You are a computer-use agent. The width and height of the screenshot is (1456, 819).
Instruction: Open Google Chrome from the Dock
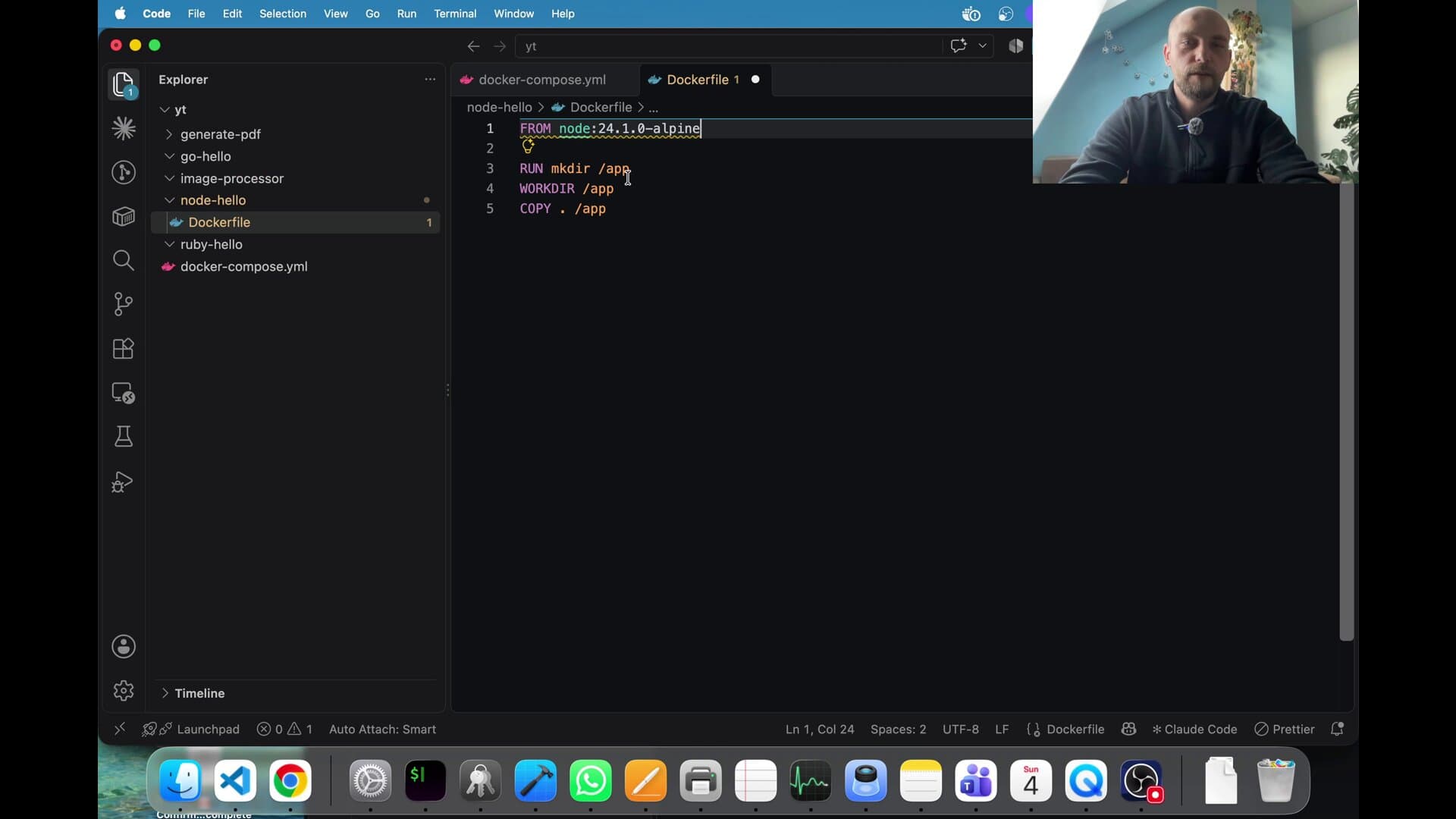[290, 781]
